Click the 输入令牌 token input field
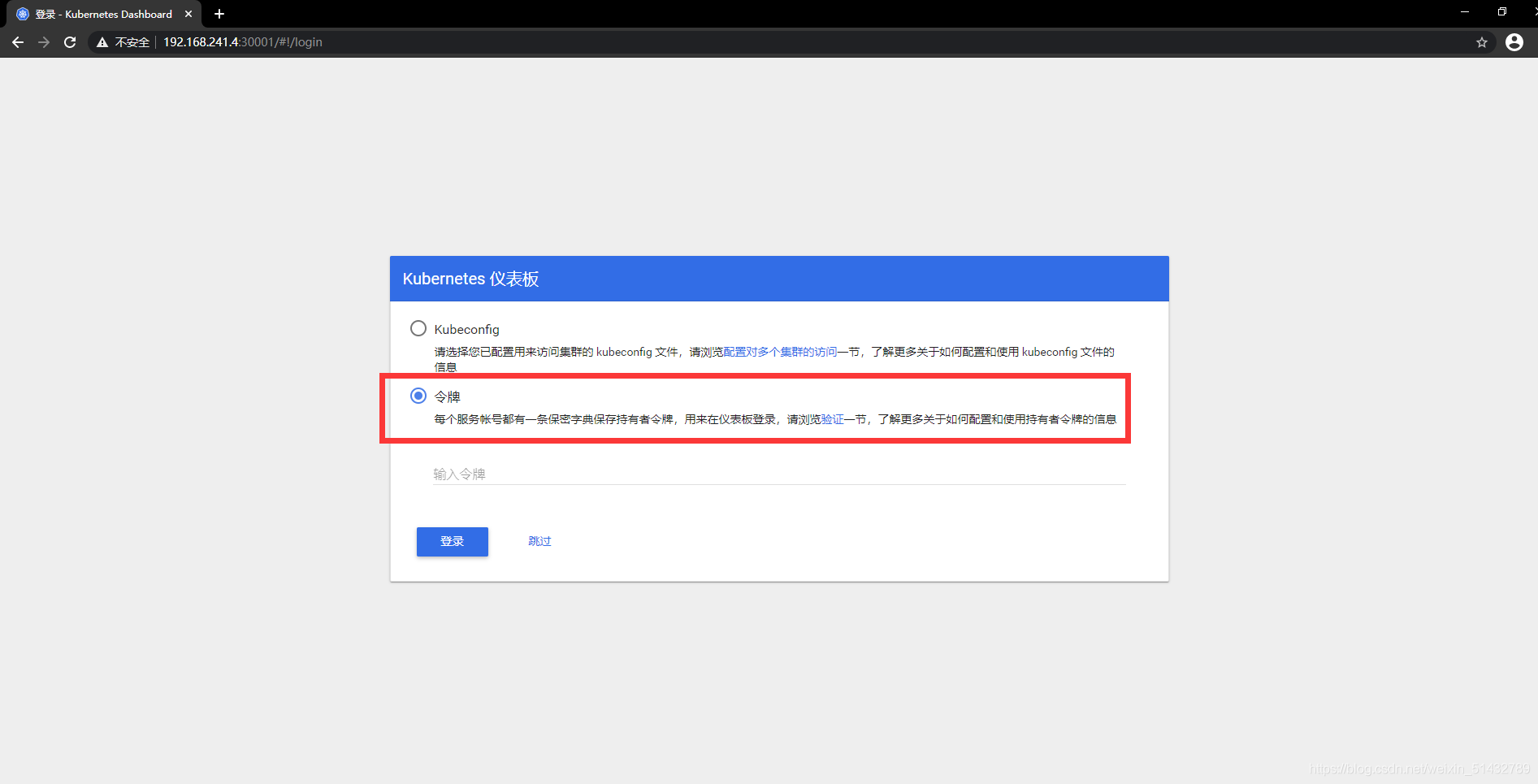The width and height of the screenshot is (1538, 784). (779, 474)
